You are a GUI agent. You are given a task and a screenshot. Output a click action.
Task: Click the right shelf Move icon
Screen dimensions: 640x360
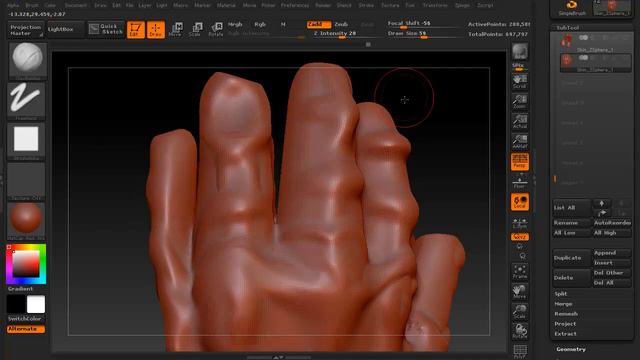520,291
